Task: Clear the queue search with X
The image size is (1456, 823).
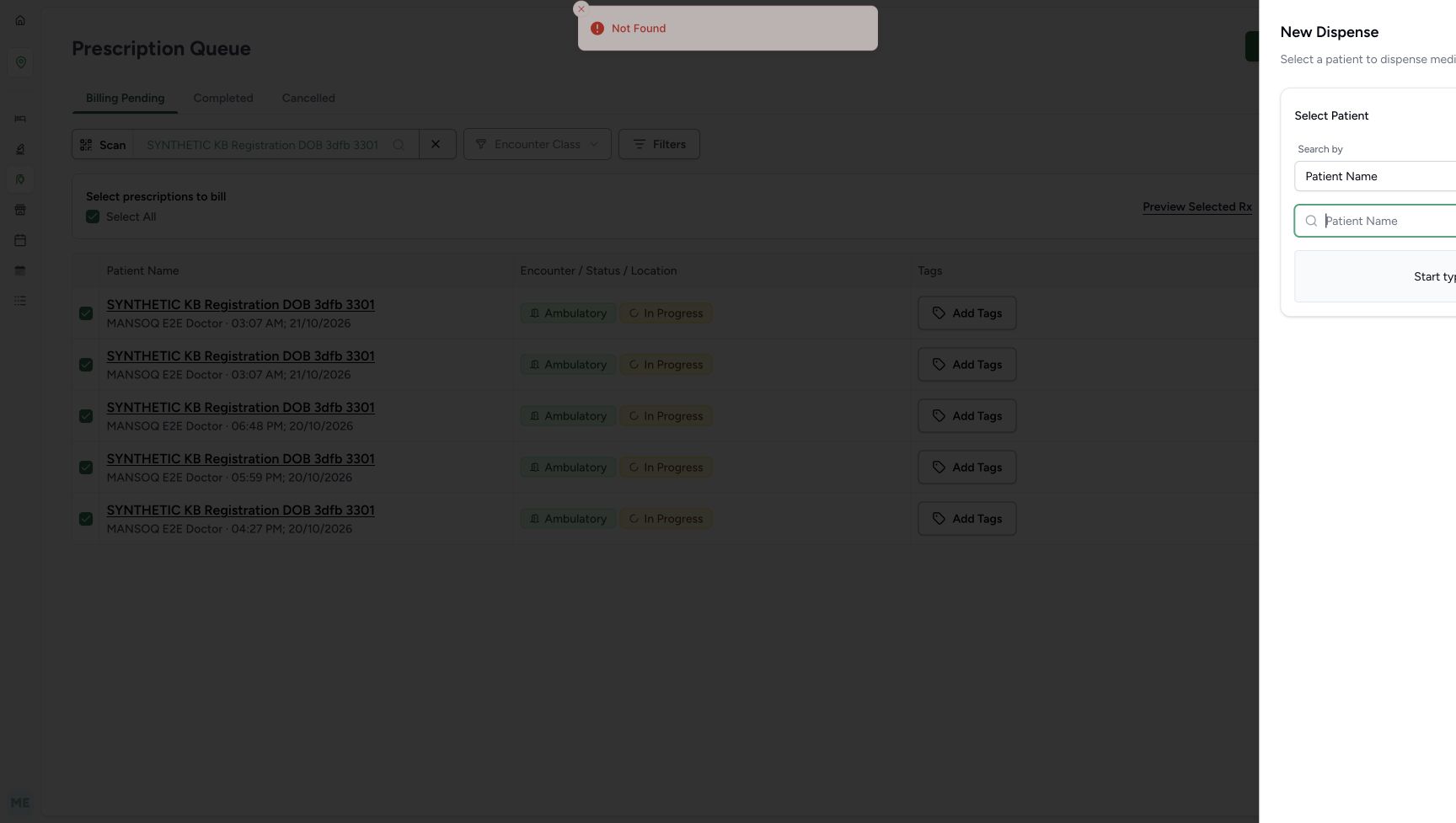Action: [x=436, y=144]
